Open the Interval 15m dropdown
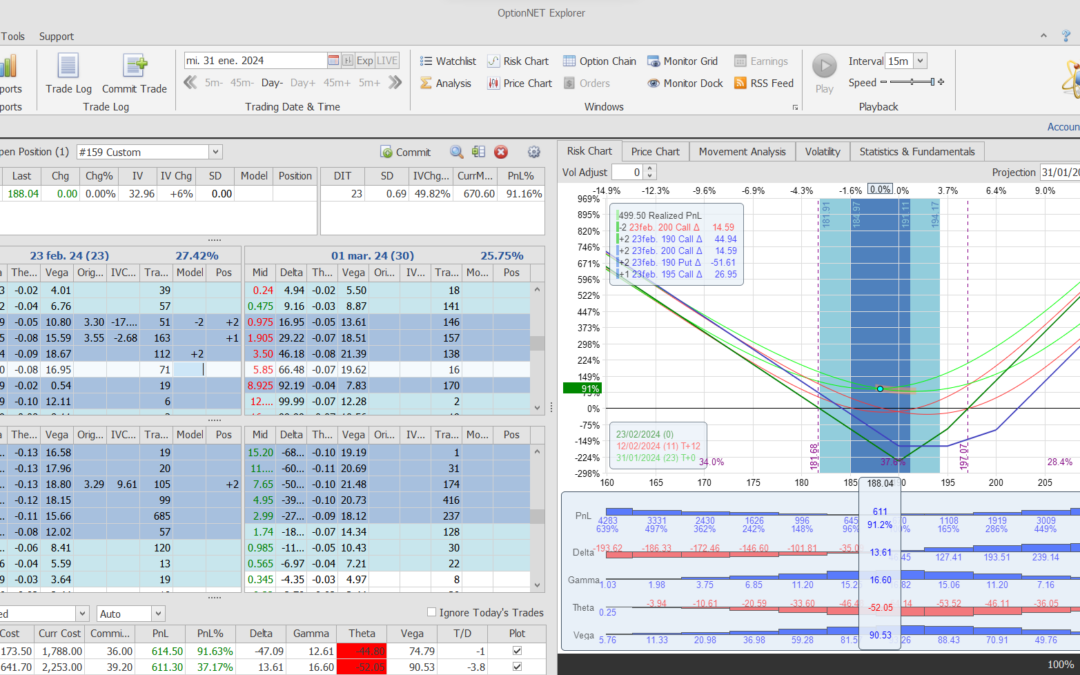 coord(919,61)
